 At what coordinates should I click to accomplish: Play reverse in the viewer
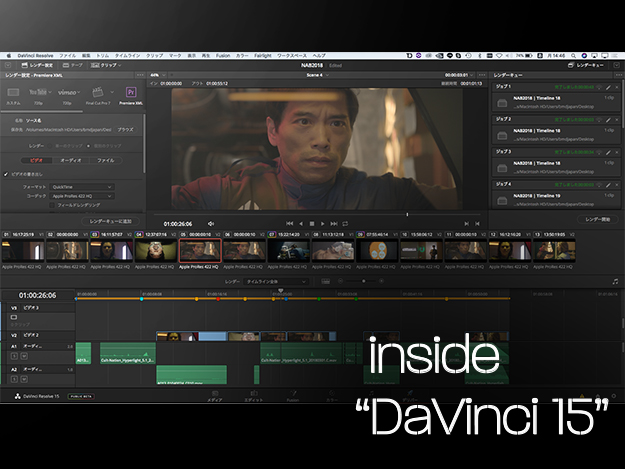[301, 224]
